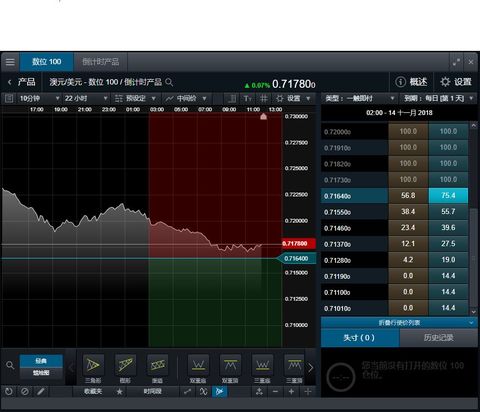The height and width of the screenshot is (412, 480).
Task: Select the 三角形 triangle pattern icon
Action: pyautogui.click(x=93, y=365)
